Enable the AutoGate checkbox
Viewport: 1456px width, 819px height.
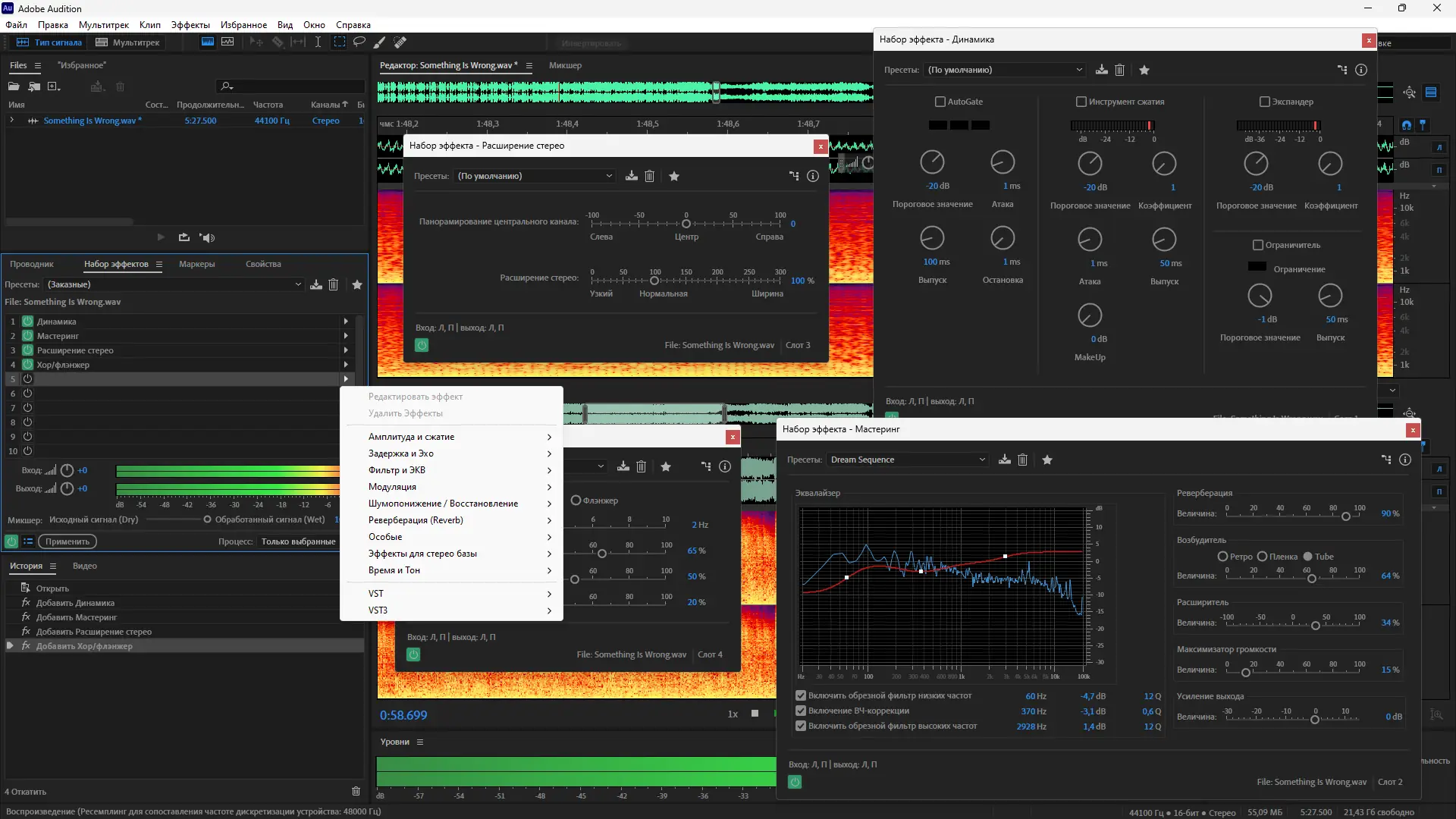(940, 102)
